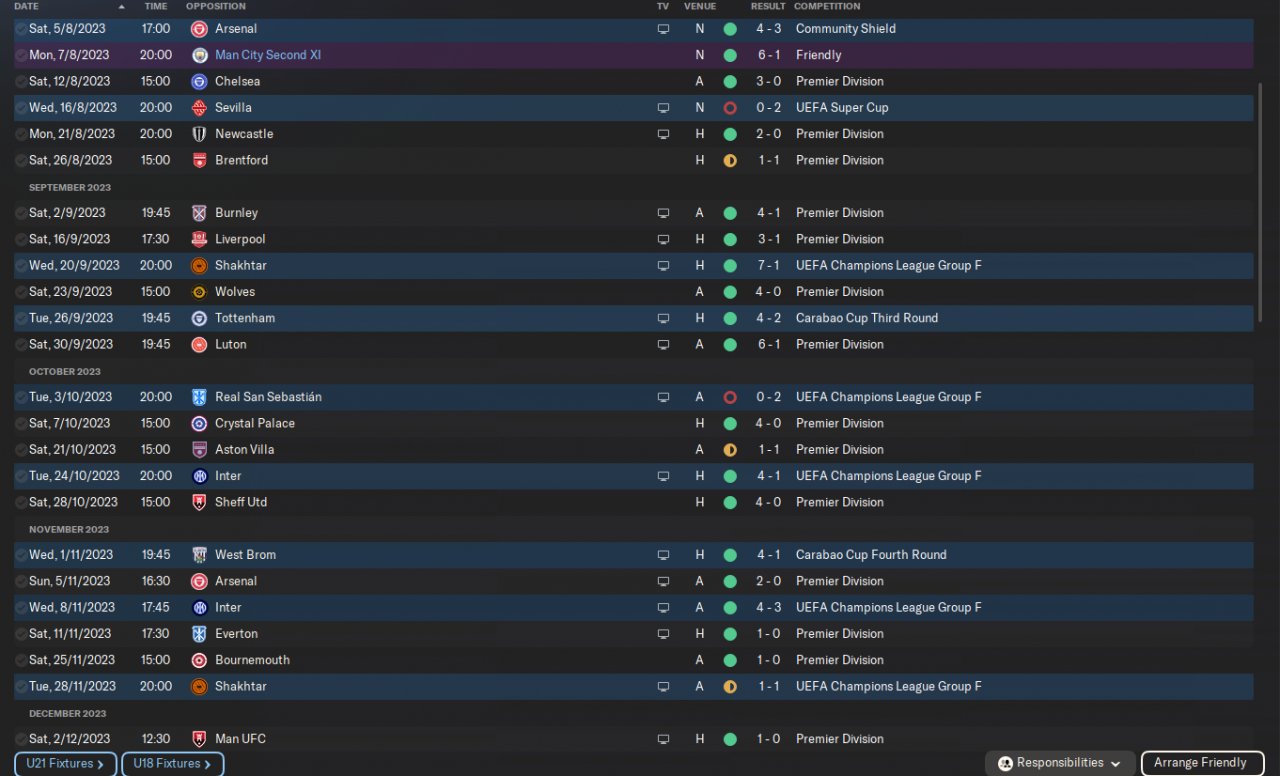
Task: Click the Sevilla club crest icon
Action: [x=199, y=108]
